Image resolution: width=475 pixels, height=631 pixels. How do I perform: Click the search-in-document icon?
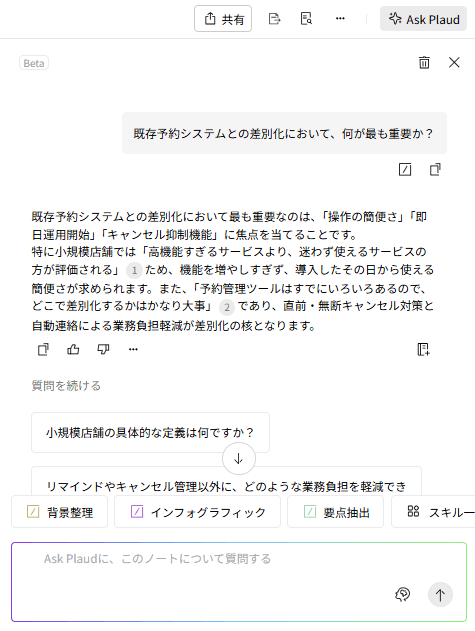pyautogui.click(x=306, y=19)
